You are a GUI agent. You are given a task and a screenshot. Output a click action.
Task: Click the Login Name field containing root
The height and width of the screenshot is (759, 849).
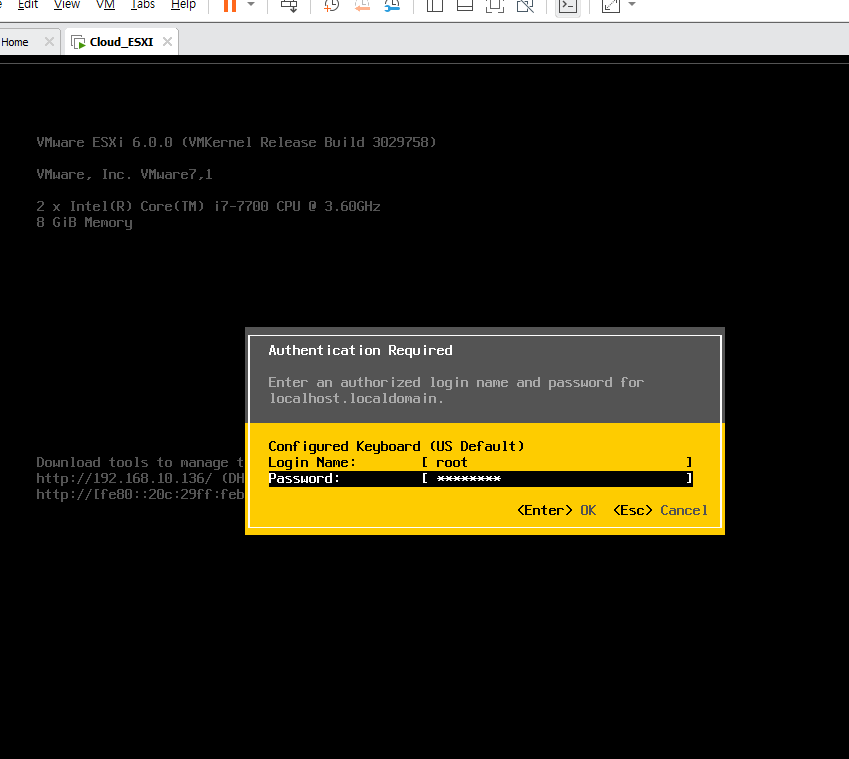click(x=556, y=462)
